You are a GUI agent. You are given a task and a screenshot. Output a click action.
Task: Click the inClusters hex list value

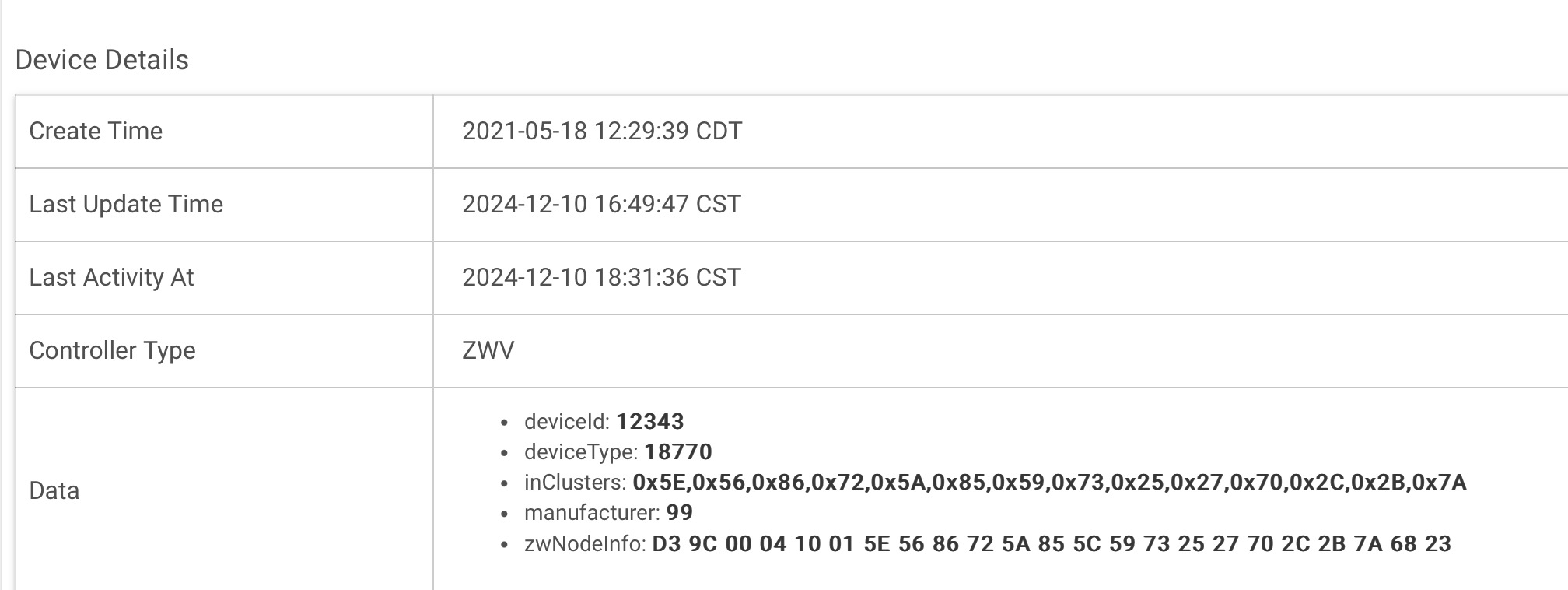click(x=1050, y=483)
